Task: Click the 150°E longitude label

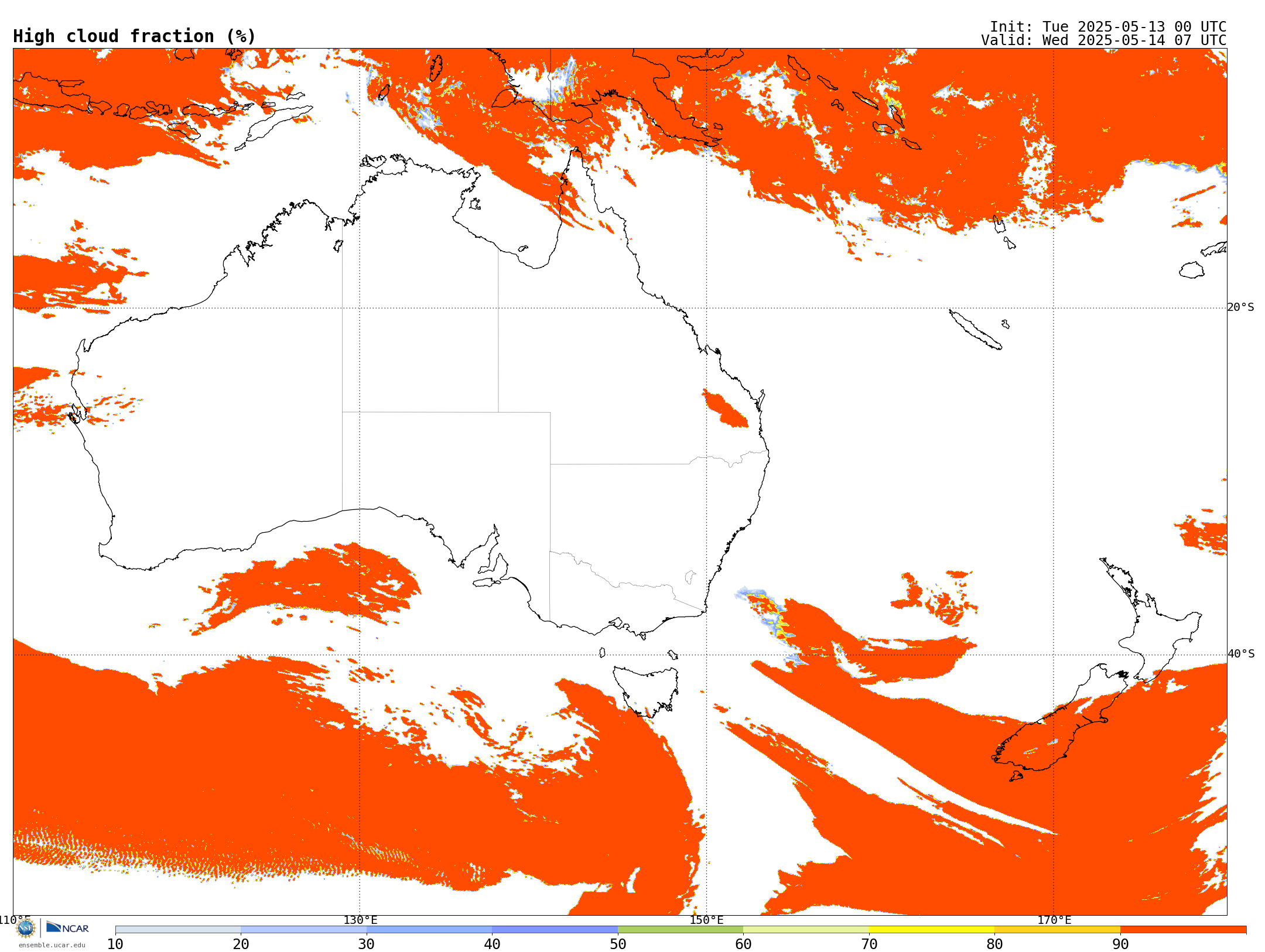Action: tap(706, 920)
